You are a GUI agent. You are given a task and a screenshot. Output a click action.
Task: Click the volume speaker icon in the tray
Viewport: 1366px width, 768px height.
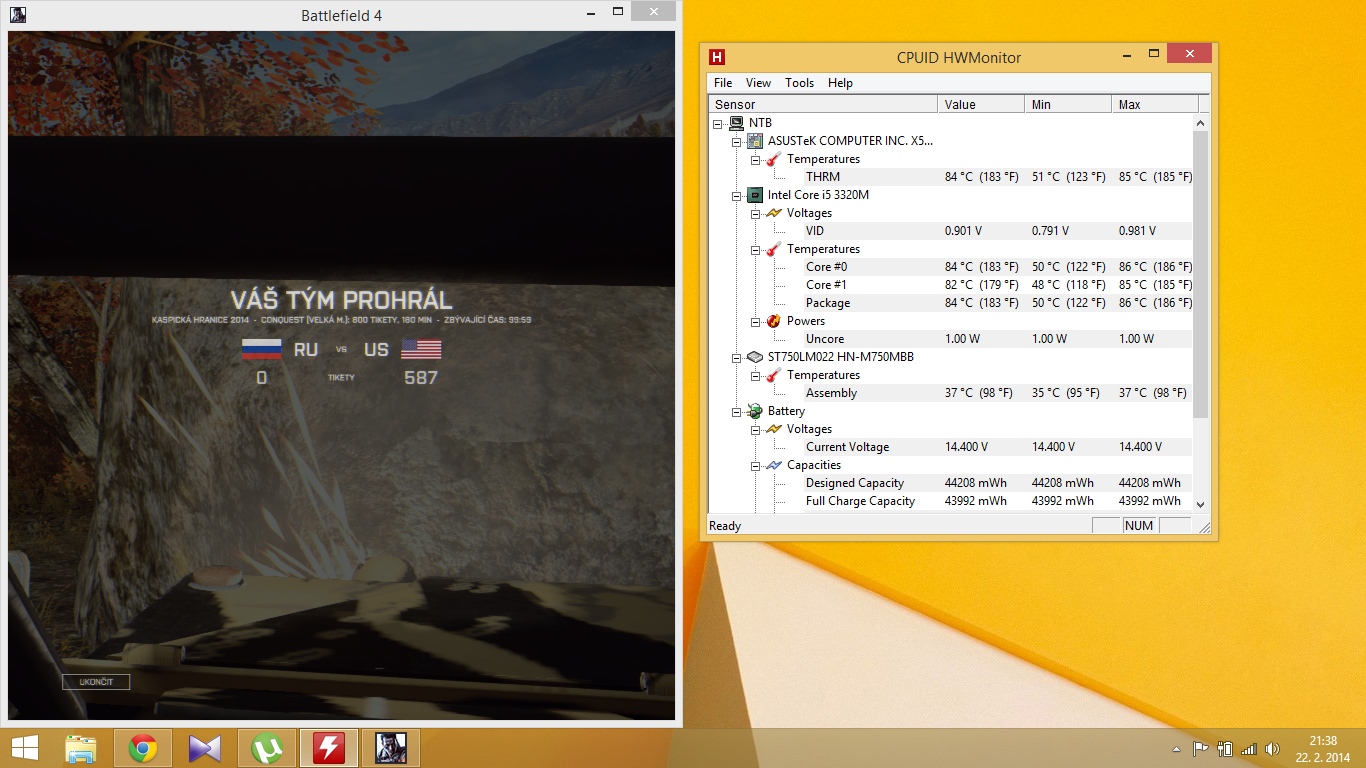tap(1273, 748)
